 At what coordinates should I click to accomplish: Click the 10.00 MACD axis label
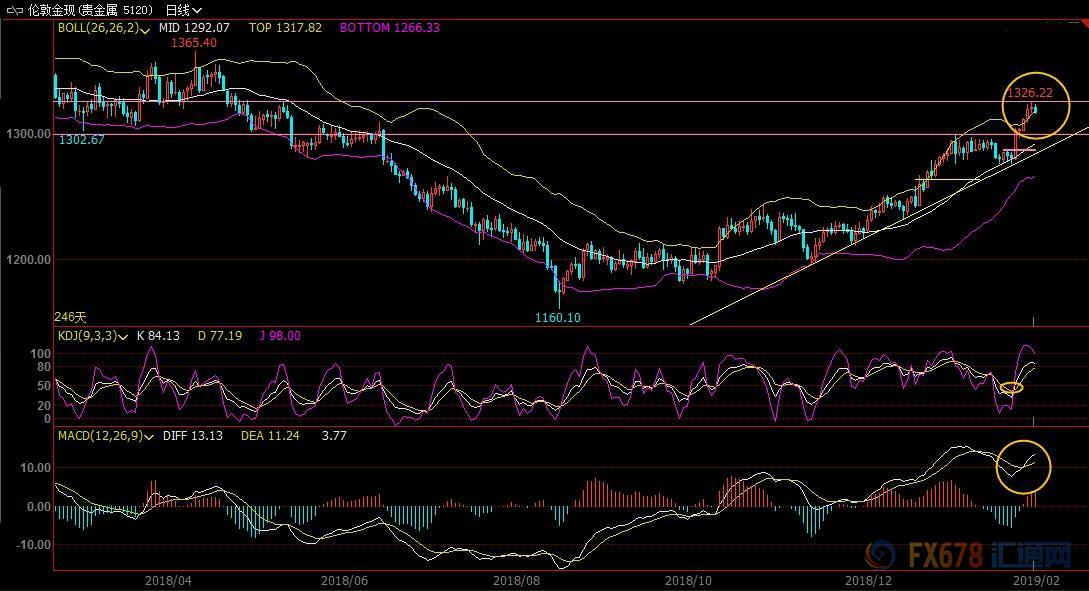35,468
